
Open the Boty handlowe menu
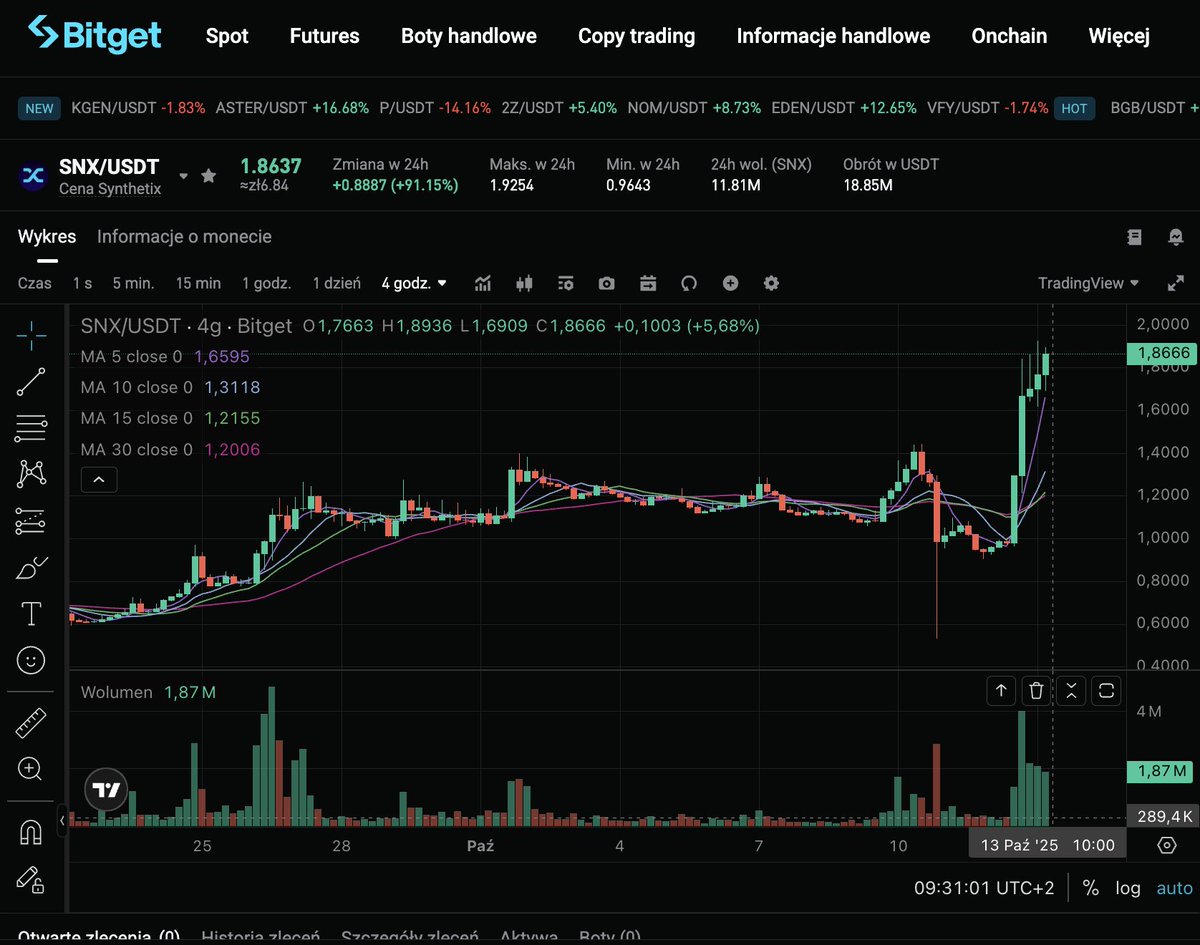(469, 36)
